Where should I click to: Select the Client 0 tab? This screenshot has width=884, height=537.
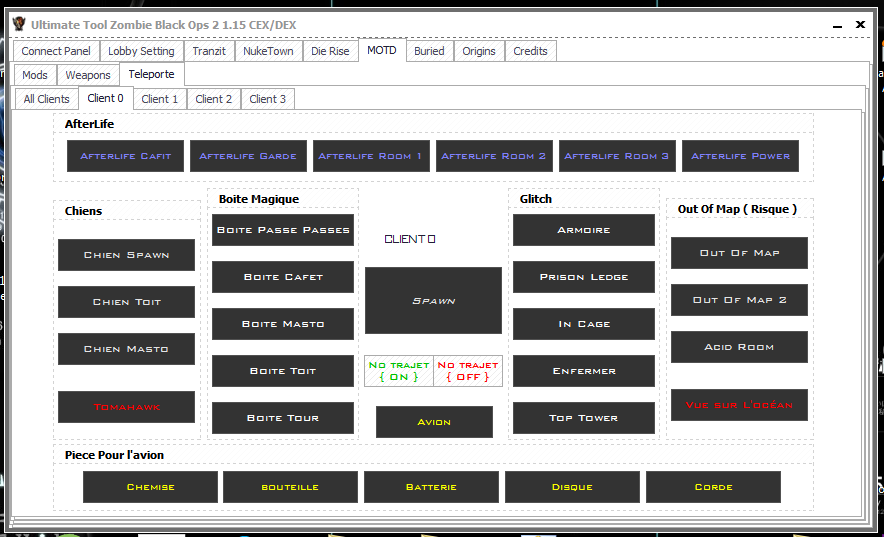click(x=105, y=98)
